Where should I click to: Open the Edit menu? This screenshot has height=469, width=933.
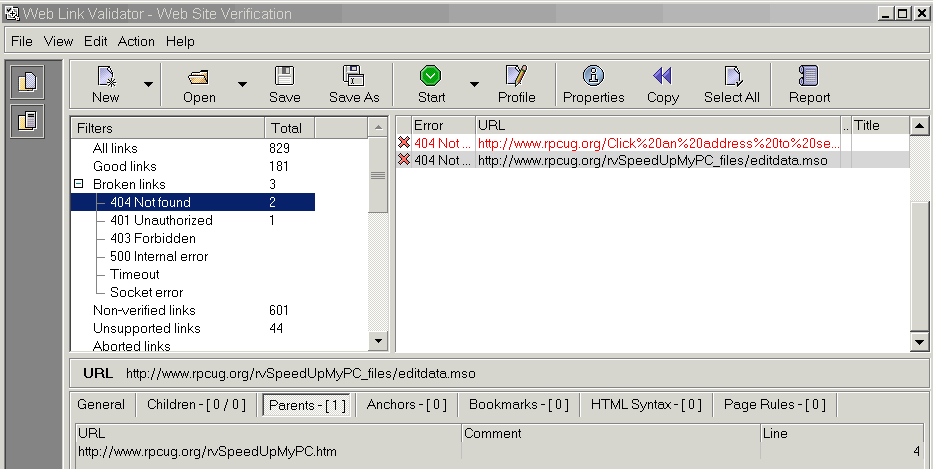coord(95,41)
